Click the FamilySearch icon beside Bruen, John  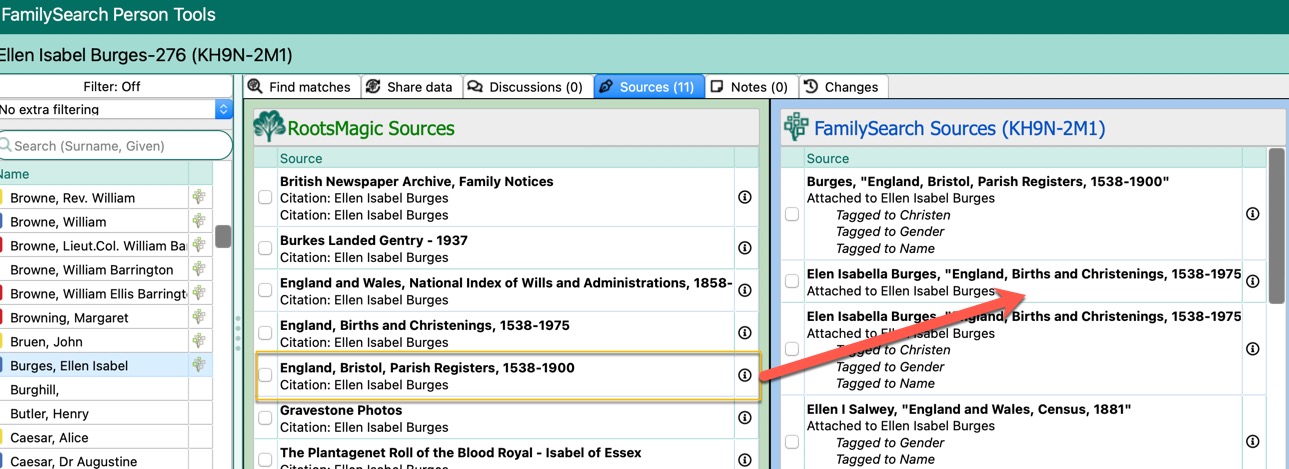pos(200,342)
